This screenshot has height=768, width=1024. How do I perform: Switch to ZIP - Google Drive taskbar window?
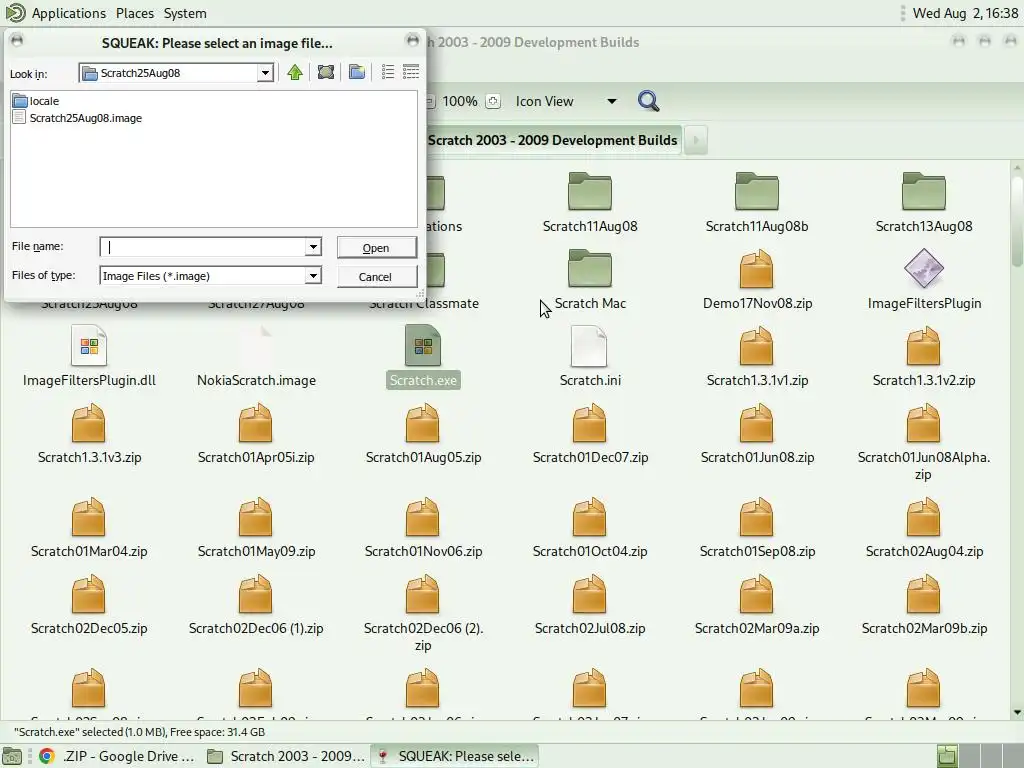(x=118, y=756)
